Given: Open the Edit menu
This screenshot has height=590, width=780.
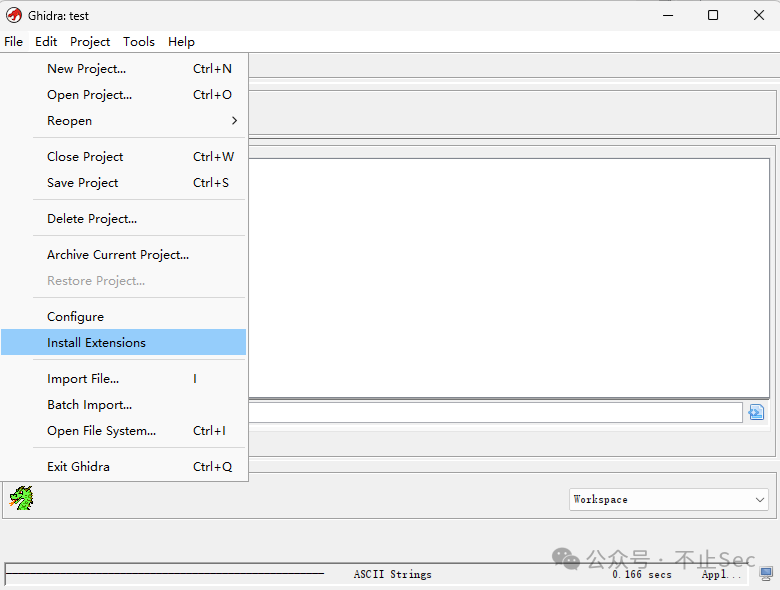Looking at the screenshot, I should click(x=46, y=42).
